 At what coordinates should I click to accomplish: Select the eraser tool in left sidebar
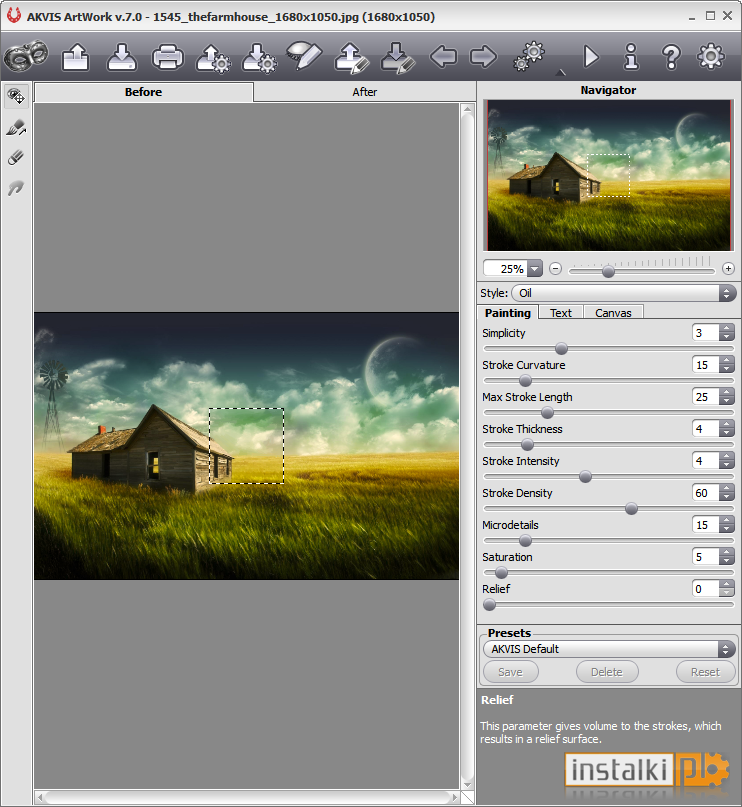click(16, 157)
